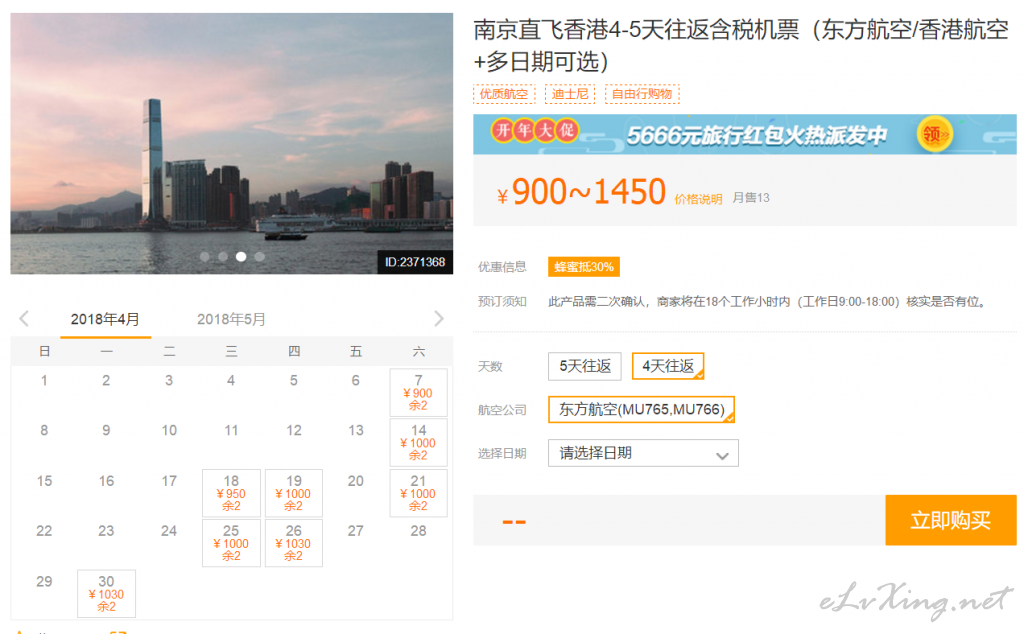The height and width of the screenshot is (634, 1024).
Task: Select the fourth image carousel dot
Action: pyautogui.click(x=259, y=257)
